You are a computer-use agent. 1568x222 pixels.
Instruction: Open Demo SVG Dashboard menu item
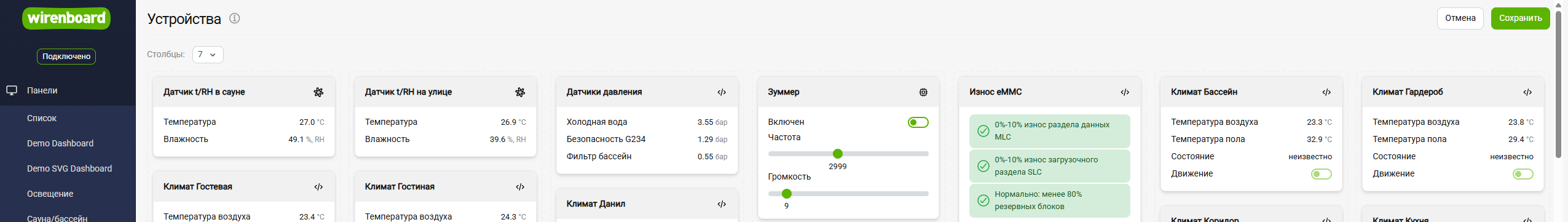pos(69,168)
